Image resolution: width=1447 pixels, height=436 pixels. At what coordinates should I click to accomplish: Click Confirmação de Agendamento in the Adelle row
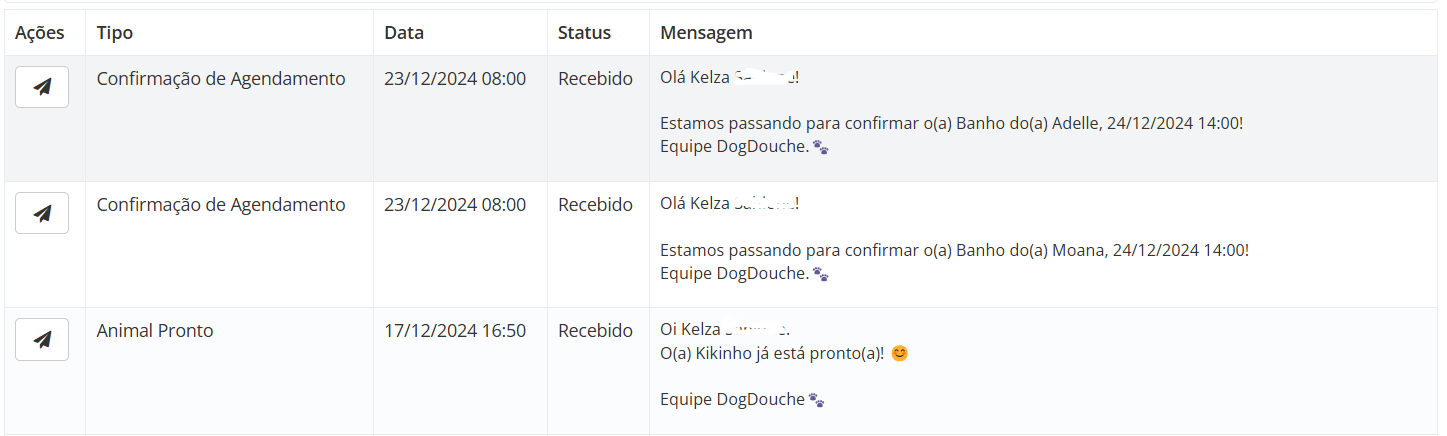(x=221, y=79)
